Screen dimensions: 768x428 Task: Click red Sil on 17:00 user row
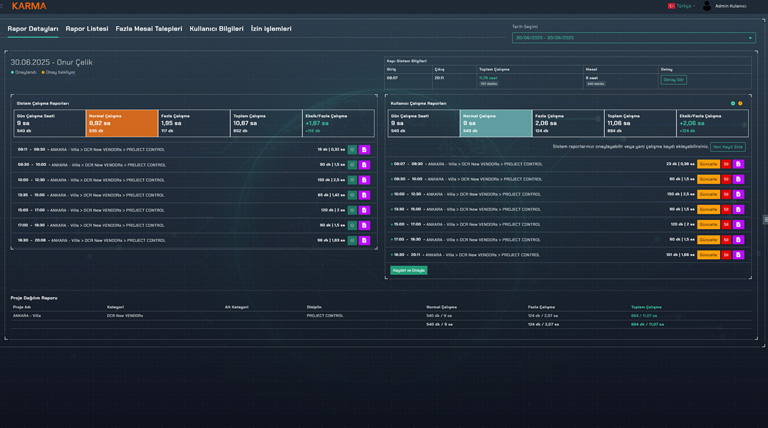point(726,240)
